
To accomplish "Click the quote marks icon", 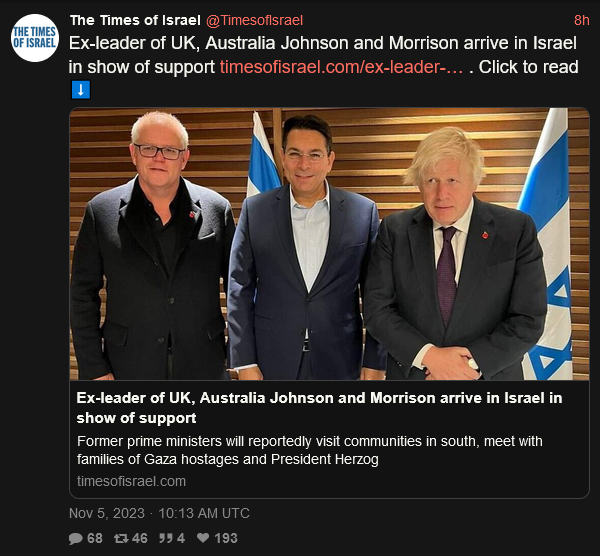I will tap(166, 538).
